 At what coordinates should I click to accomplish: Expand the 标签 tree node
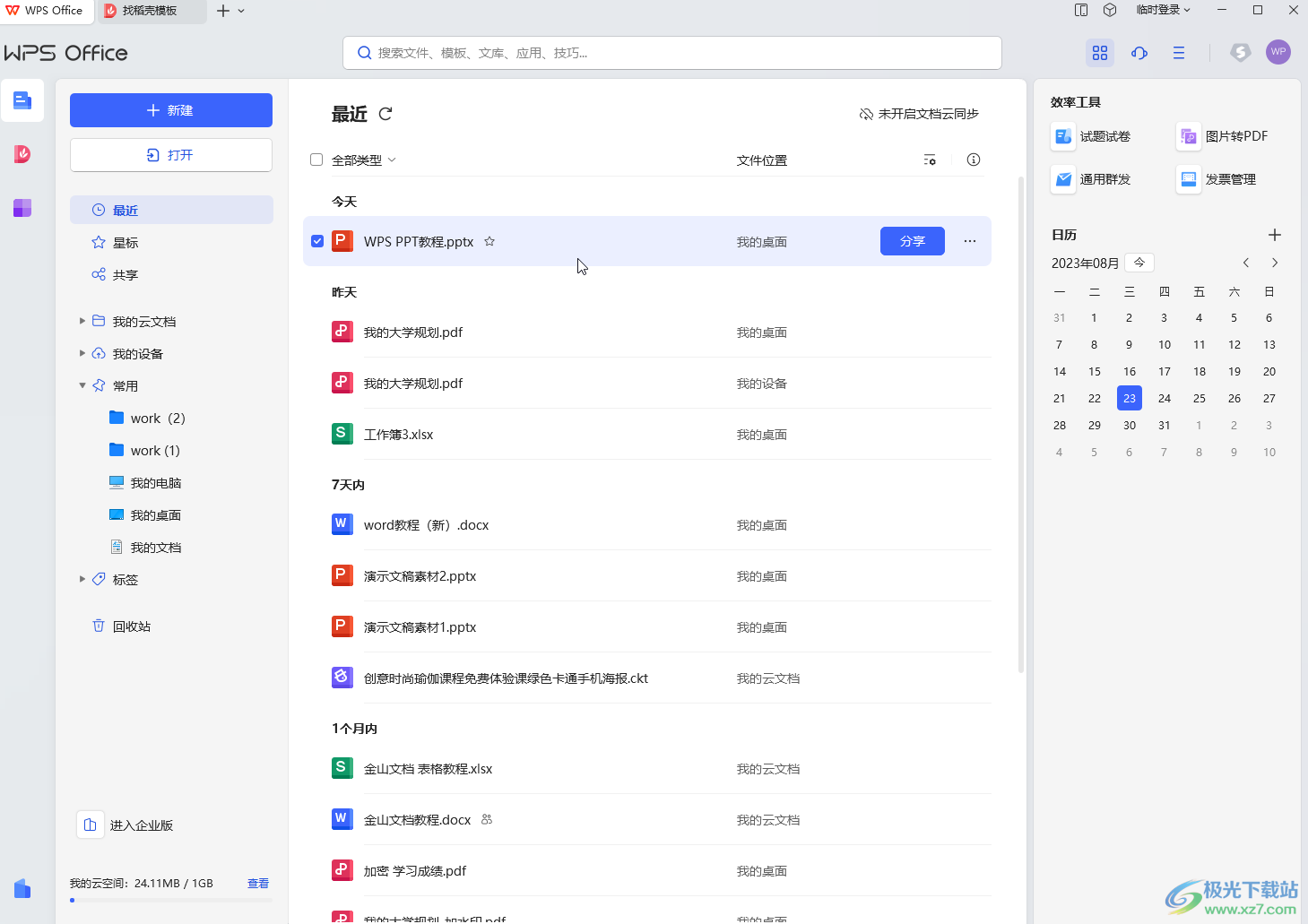82,579
